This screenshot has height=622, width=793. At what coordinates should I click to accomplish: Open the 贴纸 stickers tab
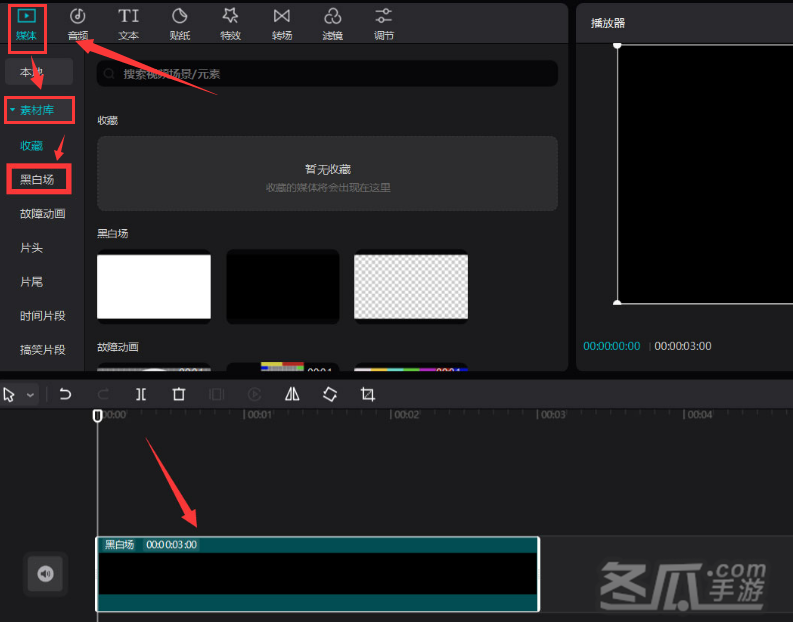click(180, 24)
